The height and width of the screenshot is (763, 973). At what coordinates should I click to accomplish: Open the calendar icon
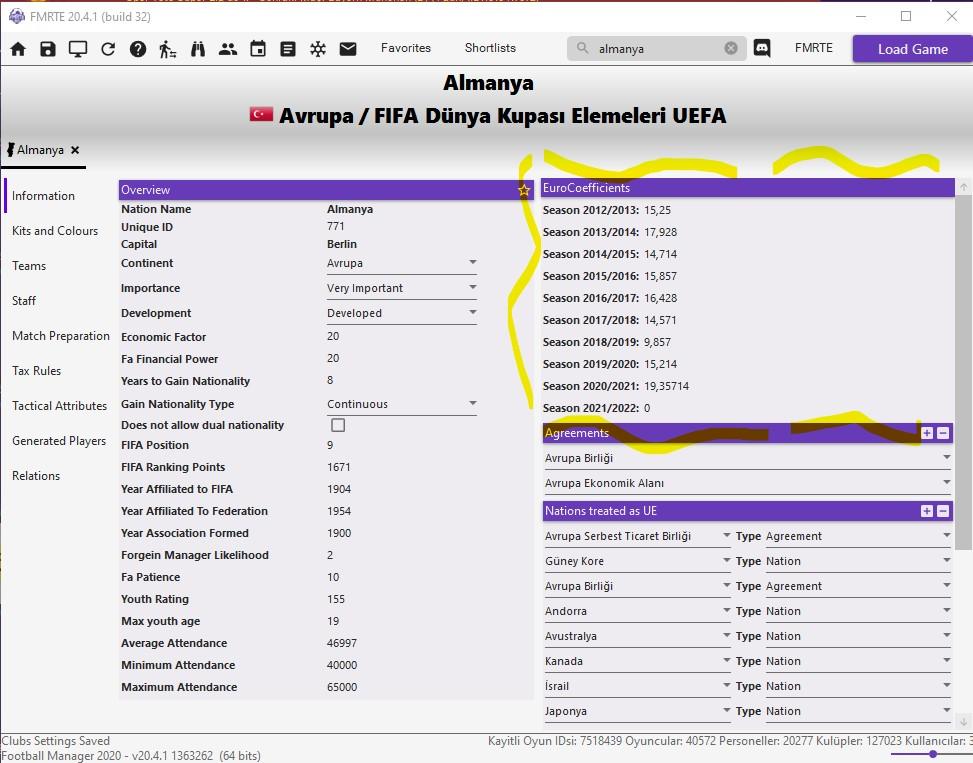[258, 49]
